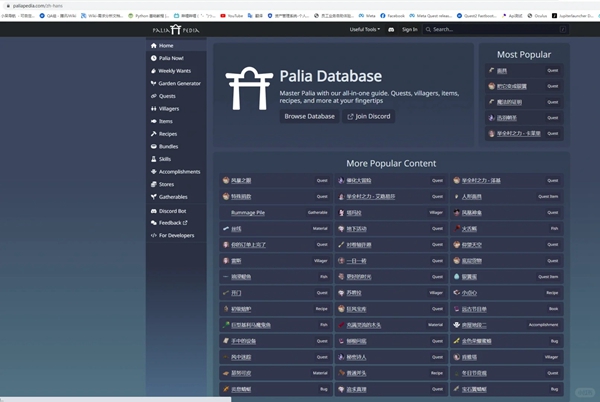Open the Facebook bookmark
Viewport: 600px width, 402px height.
393,16
